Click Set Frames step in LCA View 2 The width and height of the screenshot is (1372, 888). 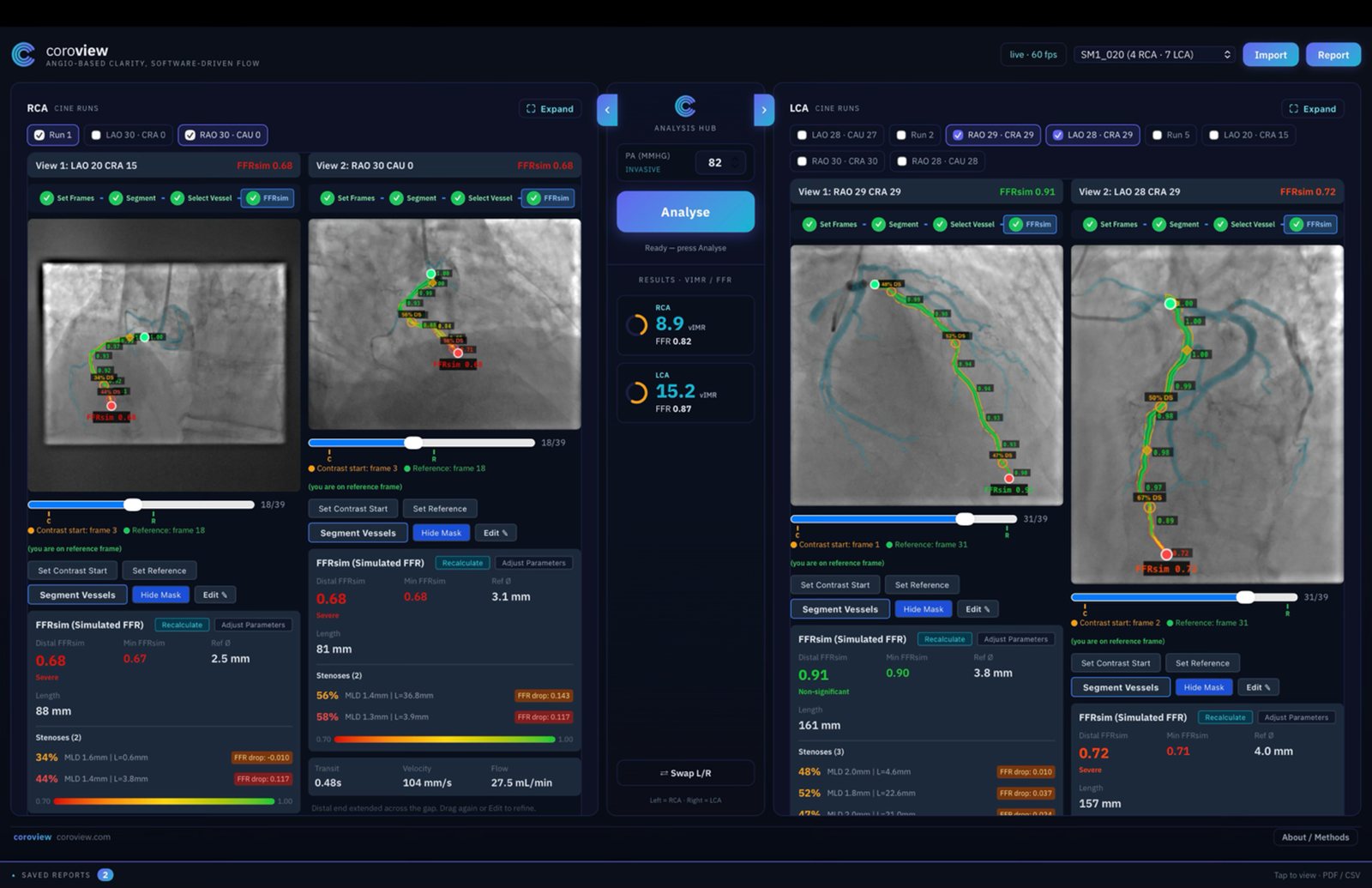[1110, 225]
